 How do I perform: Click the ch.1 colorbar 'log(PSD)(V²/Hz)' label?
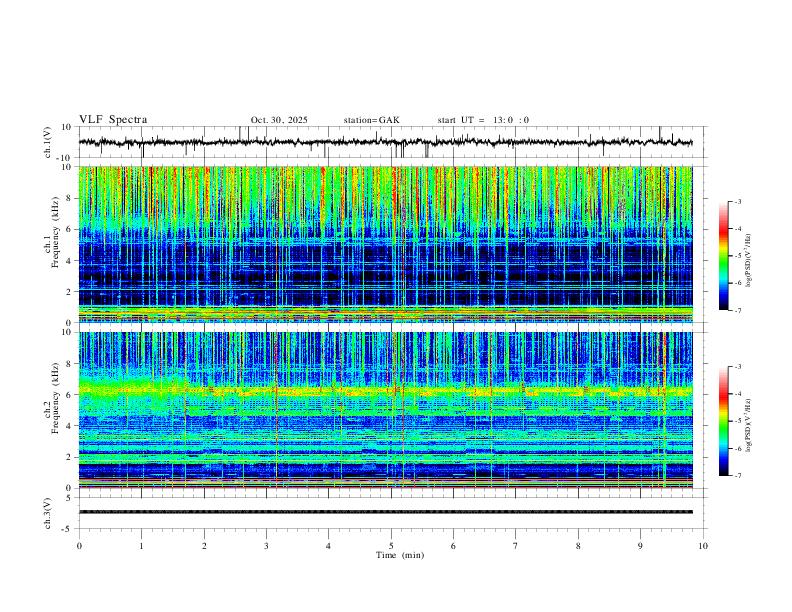(749, 261)
